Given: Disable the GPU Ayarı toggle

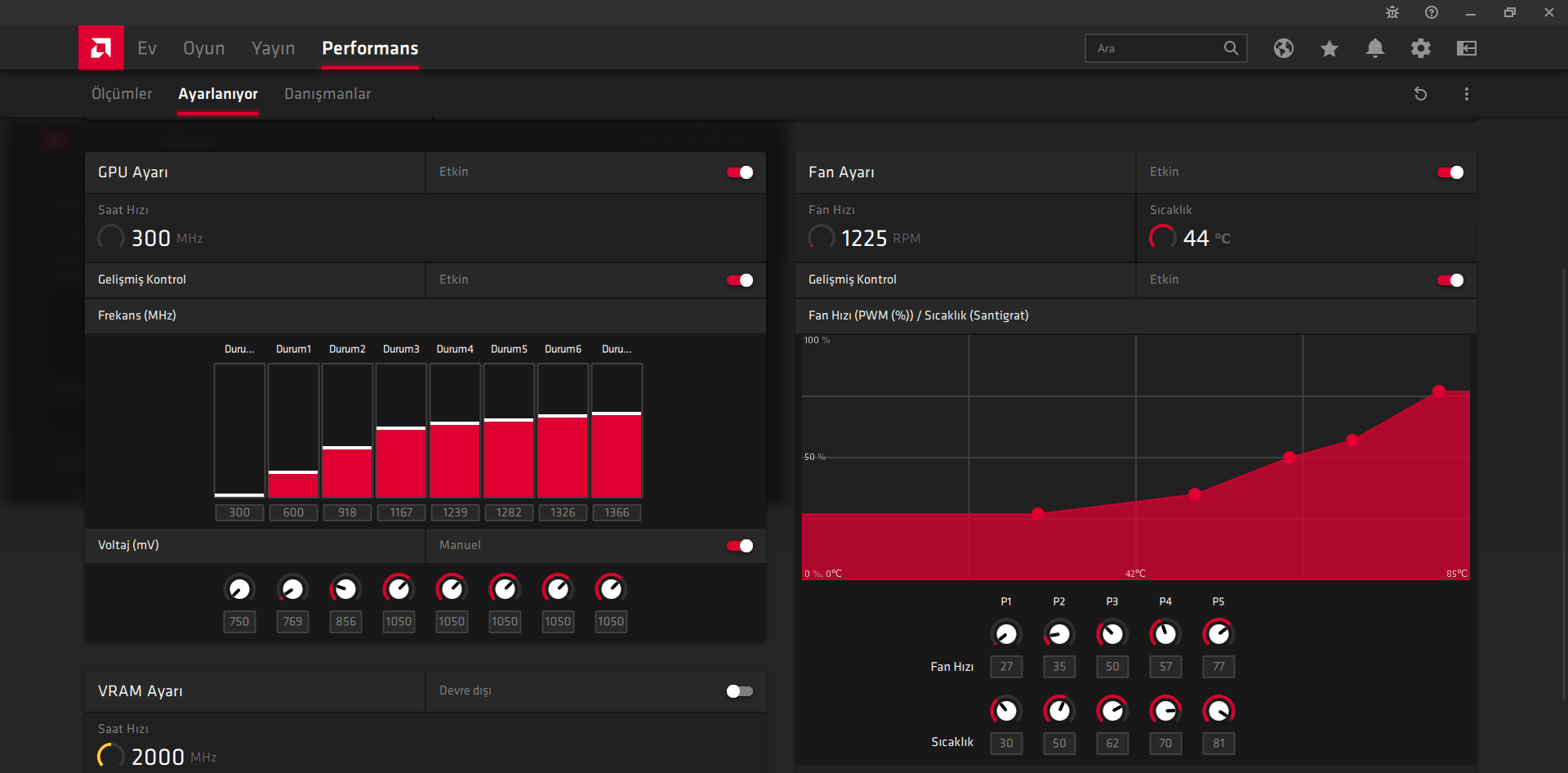Looking at the screenshot, I should (x=740, y=172).
